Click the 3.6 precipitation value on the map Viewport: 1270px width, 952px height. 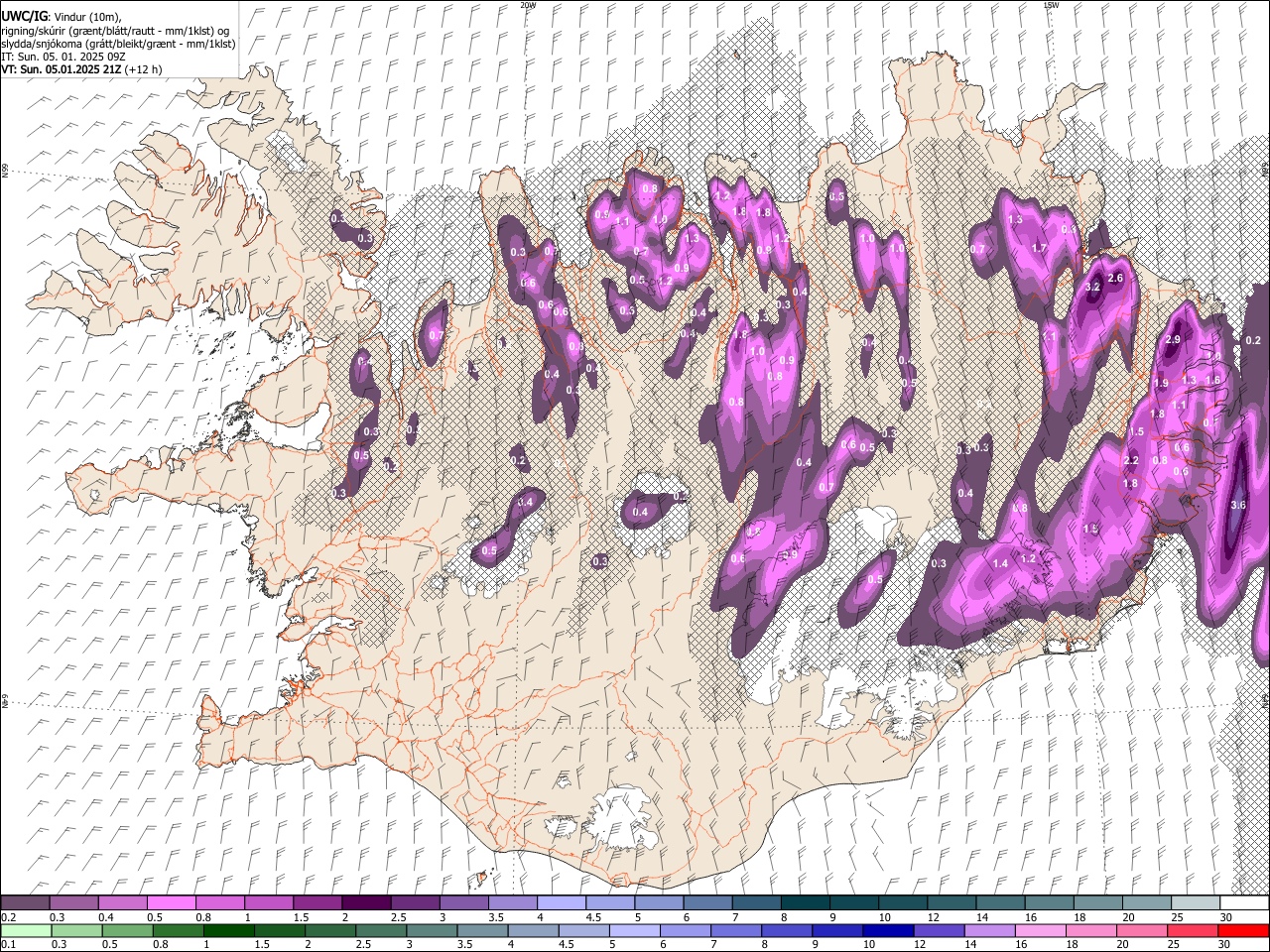tap(1237, 505)
